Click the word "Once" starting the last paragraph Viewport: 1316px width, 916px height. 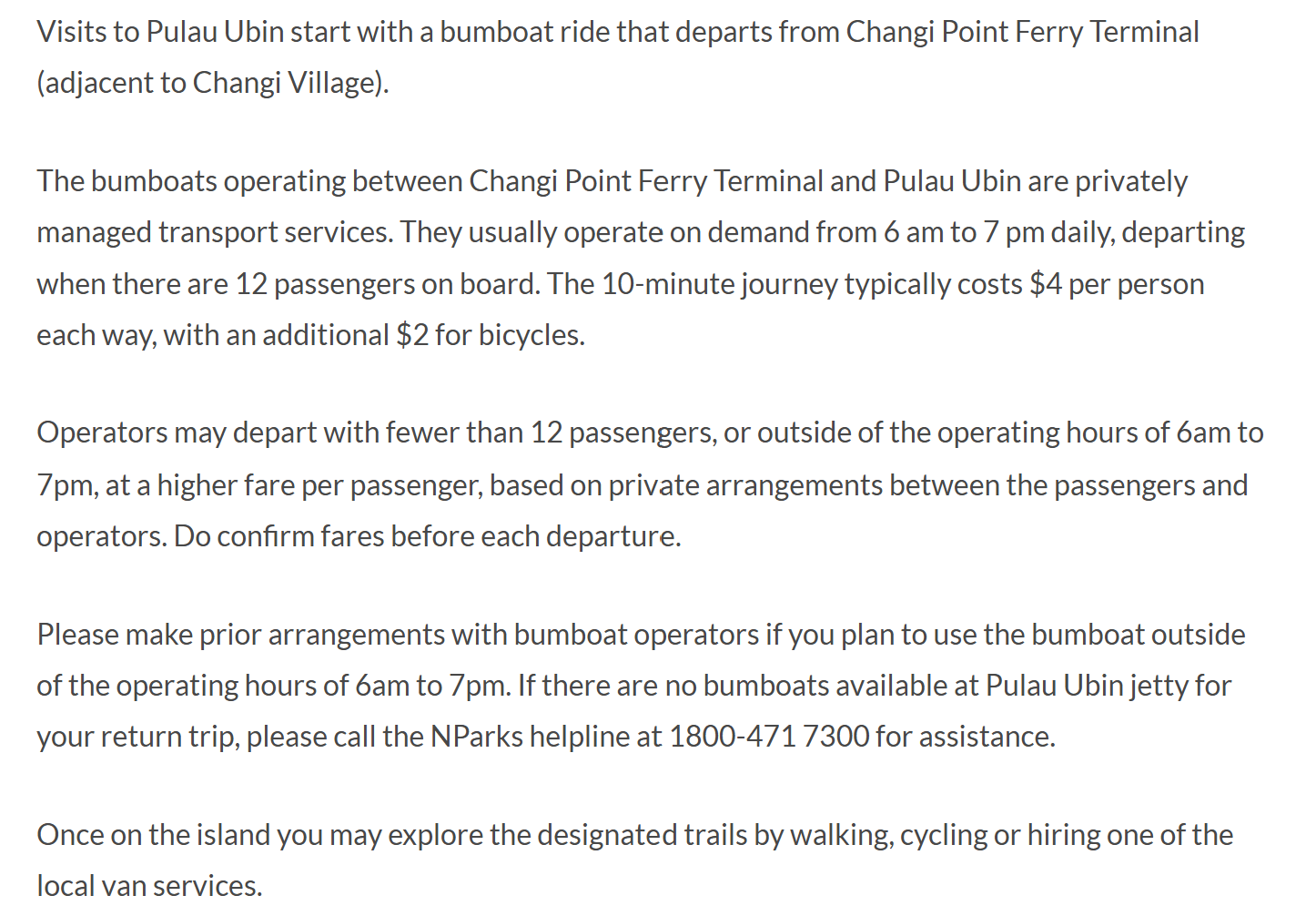69,834
